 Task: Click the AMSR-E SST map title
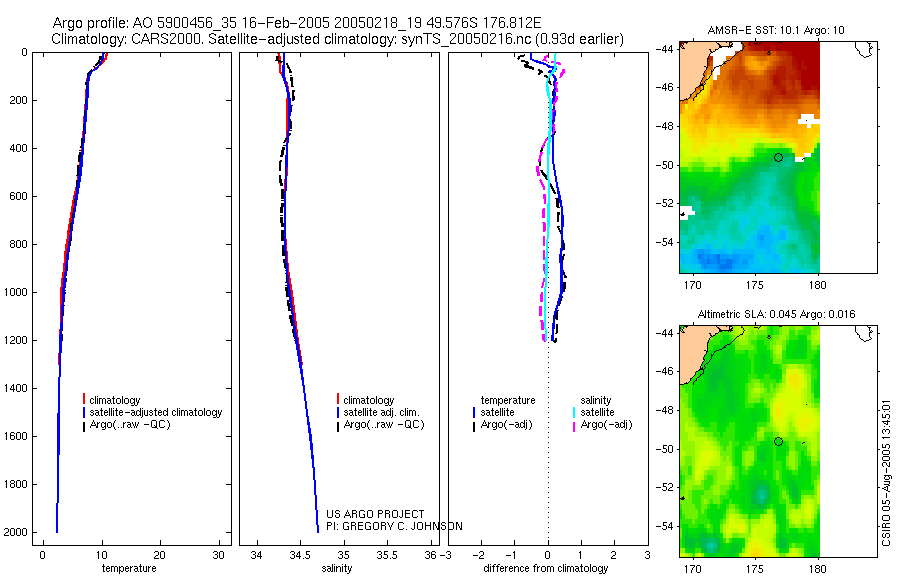[776, 30]
